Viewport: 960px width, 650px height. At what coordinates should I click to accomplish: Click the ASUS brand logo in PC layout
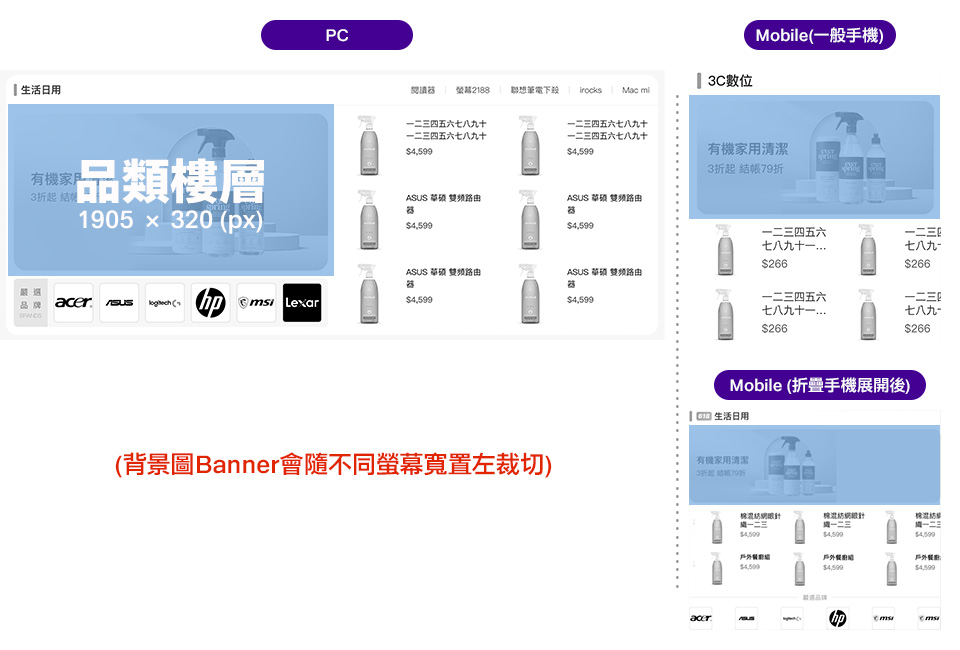pos(119,302)
